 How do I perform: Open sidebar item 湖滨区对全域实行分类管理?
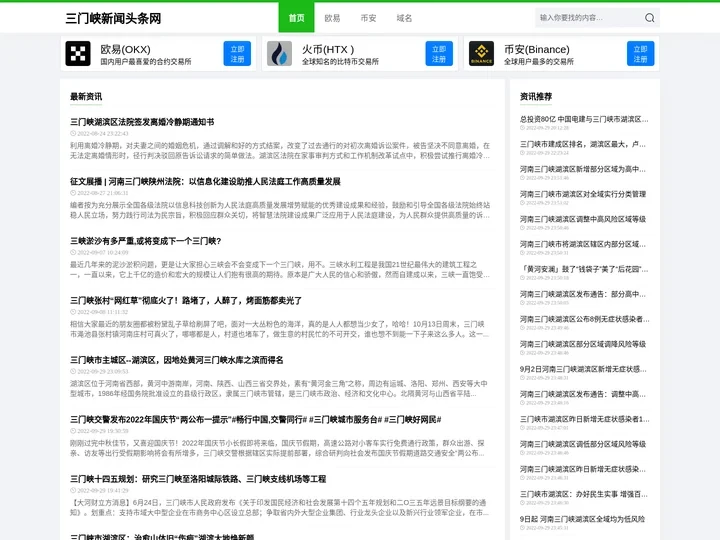pyautogui.click(x=583, y=194)
